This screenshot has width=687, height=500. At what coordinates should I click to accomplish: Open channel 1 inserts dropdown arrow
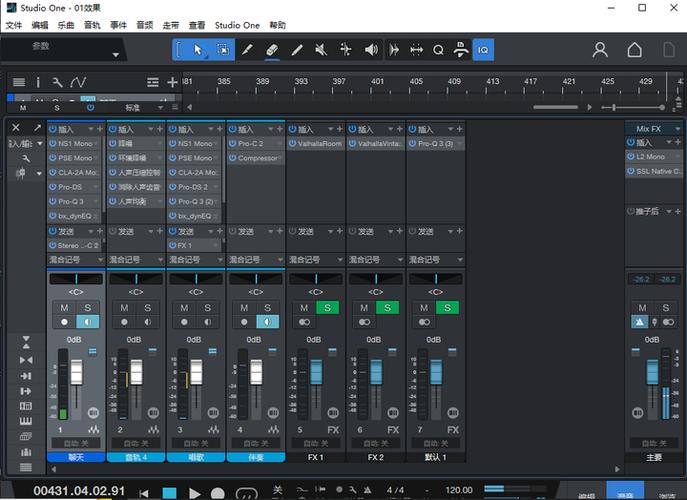tap(91, 129)
